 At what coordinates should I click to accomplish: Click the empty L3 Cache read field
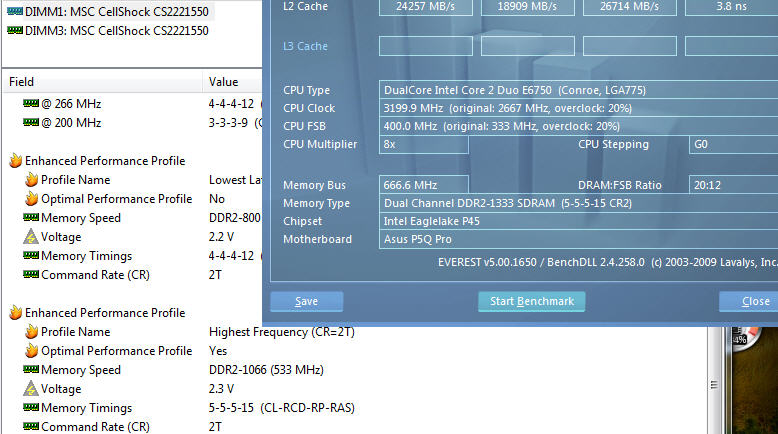tap(426, 46)
